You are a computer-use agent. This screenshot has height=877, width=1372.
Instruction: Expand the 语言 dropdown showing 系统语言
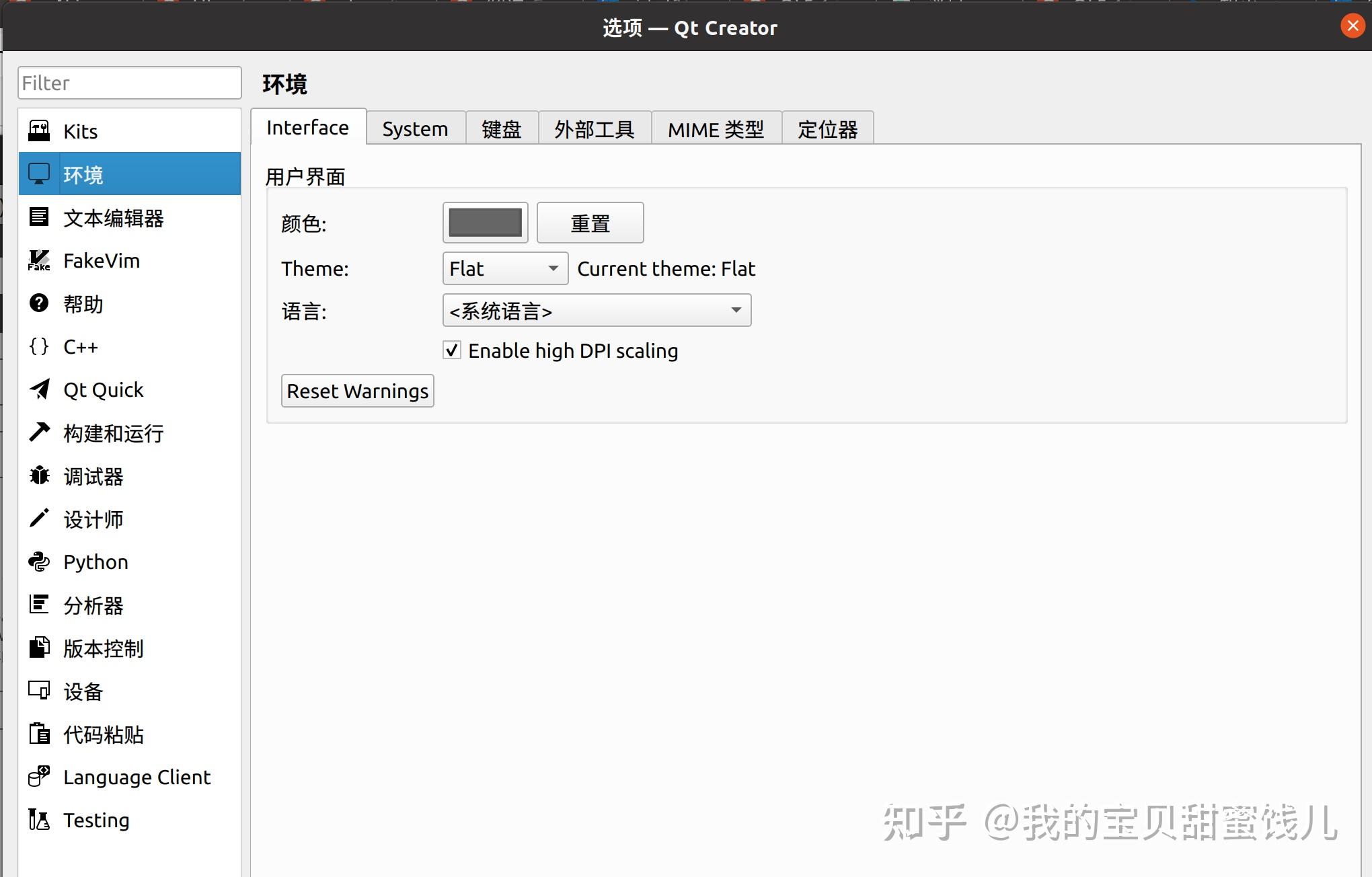[596, 311]
